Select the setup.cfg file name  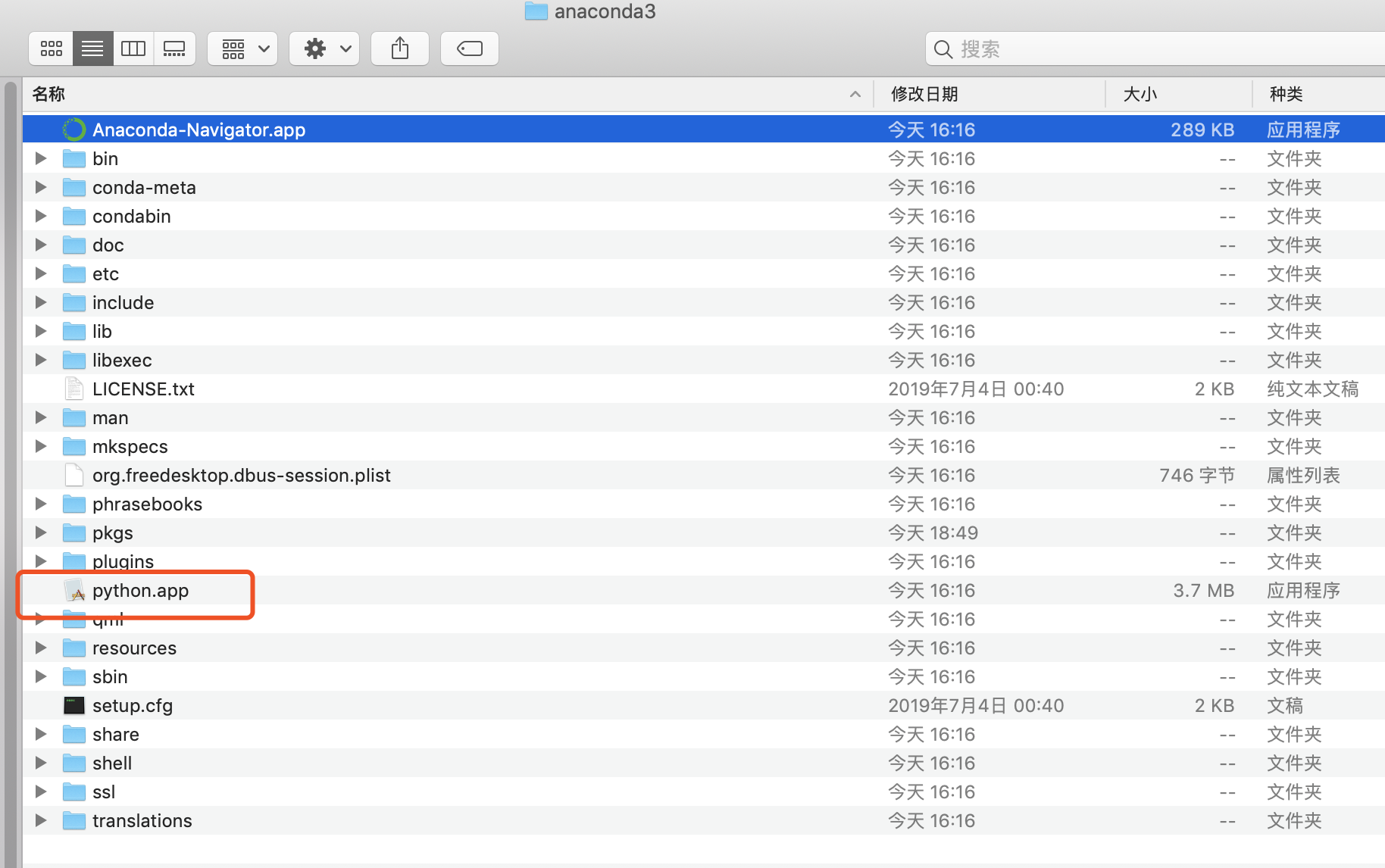(x=133, y=705)
